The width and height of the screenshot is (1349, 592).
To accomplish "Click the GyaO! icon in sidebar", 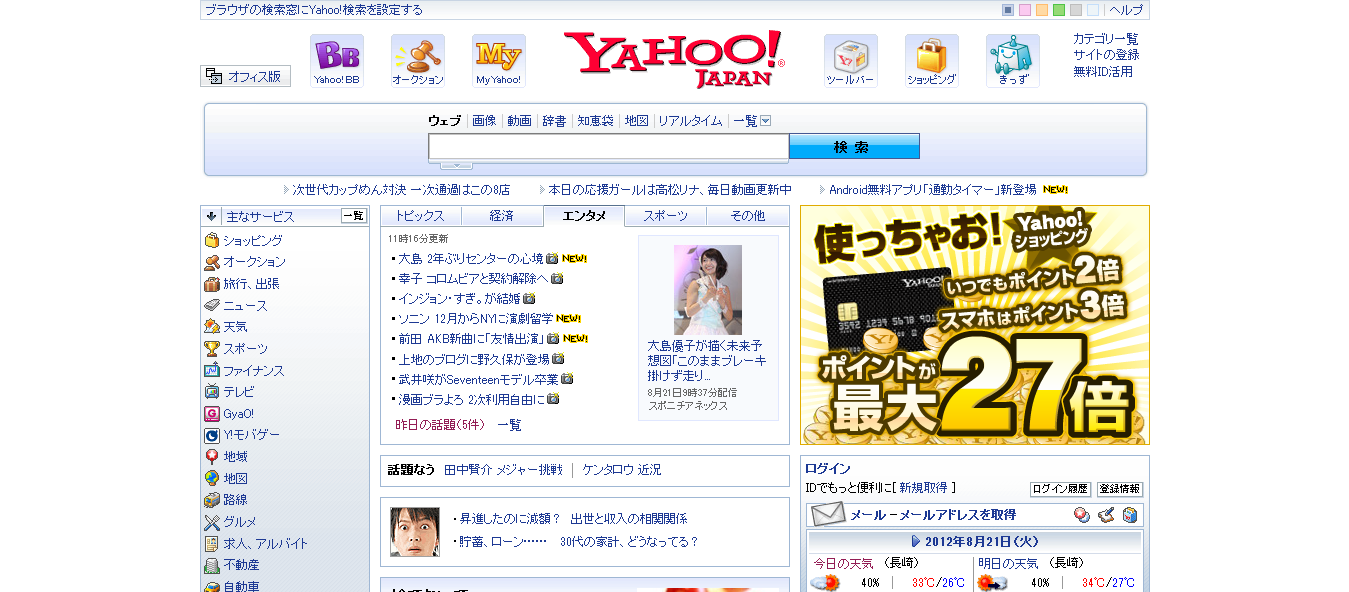I will pos(211,414).
